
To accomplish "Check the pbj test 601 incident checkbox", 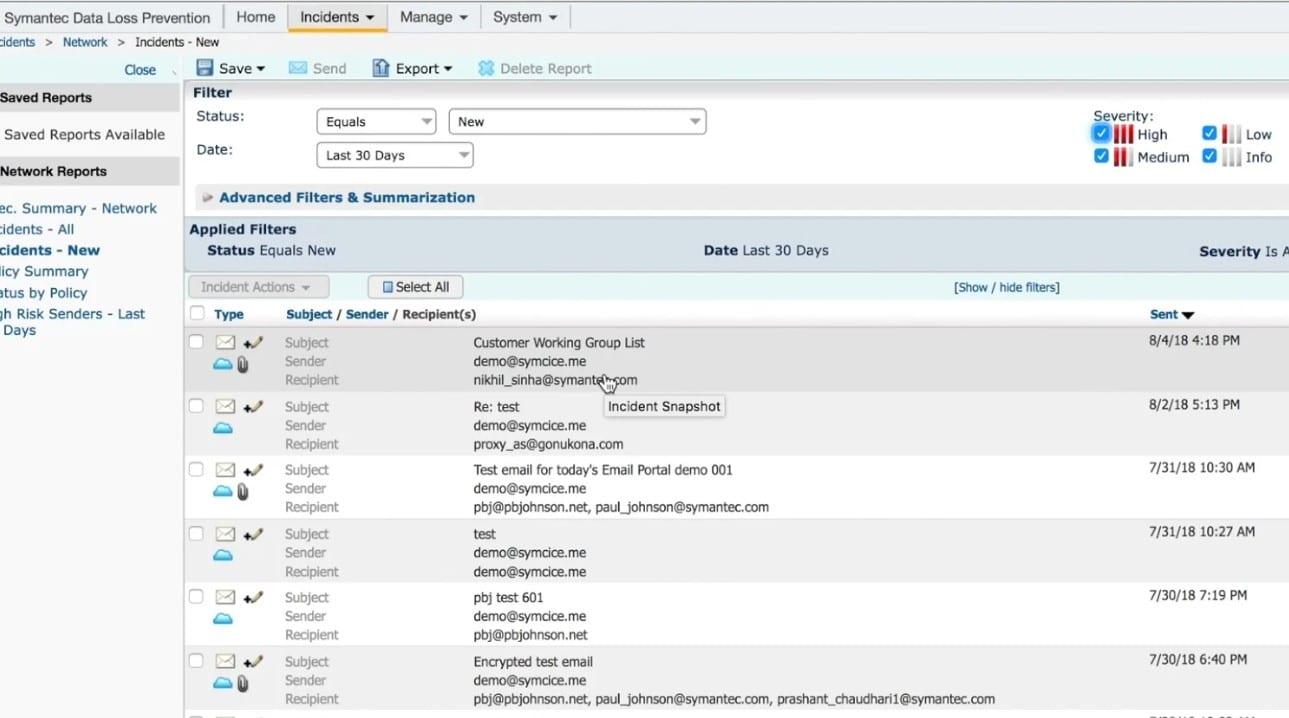I will tap(196, 597).
